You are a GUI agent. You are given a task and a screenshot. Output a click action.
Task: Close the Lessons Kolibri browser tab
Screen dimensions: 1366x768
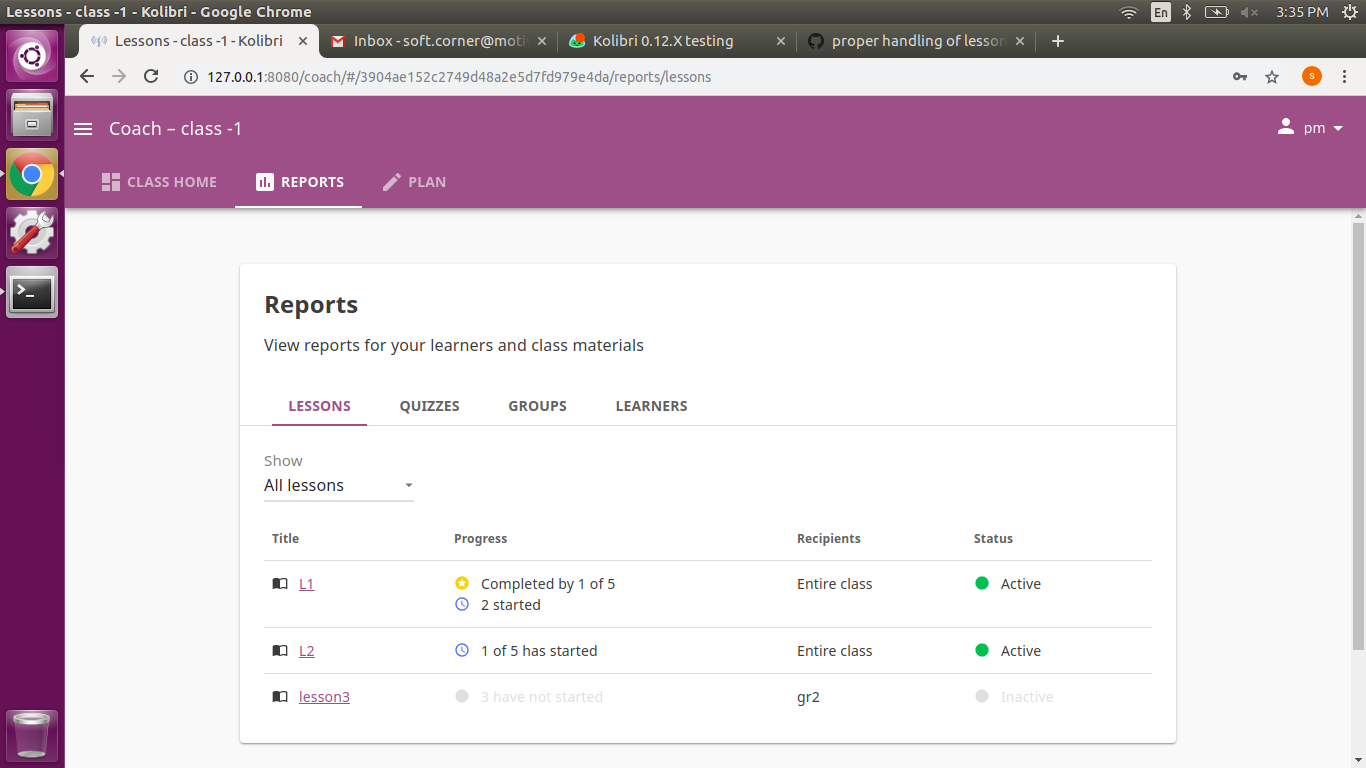(304, 41)
